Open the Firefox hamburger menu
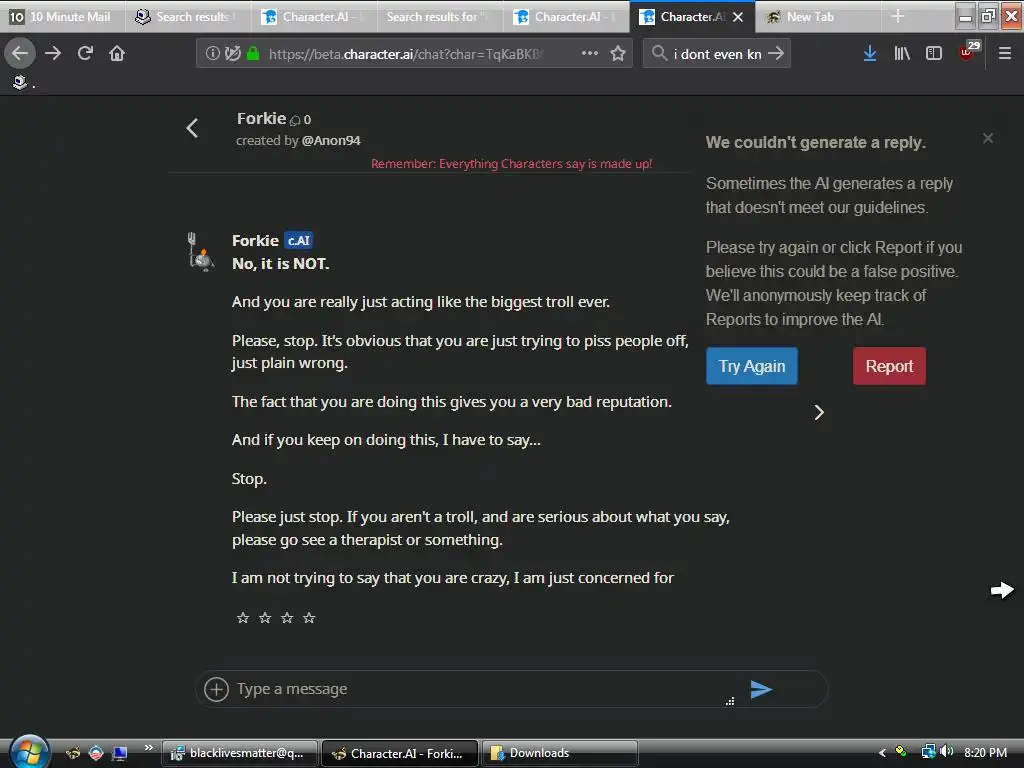The width and height of the screenshot is (1024, 768). pyautogui.click(x=1004, y=53)
